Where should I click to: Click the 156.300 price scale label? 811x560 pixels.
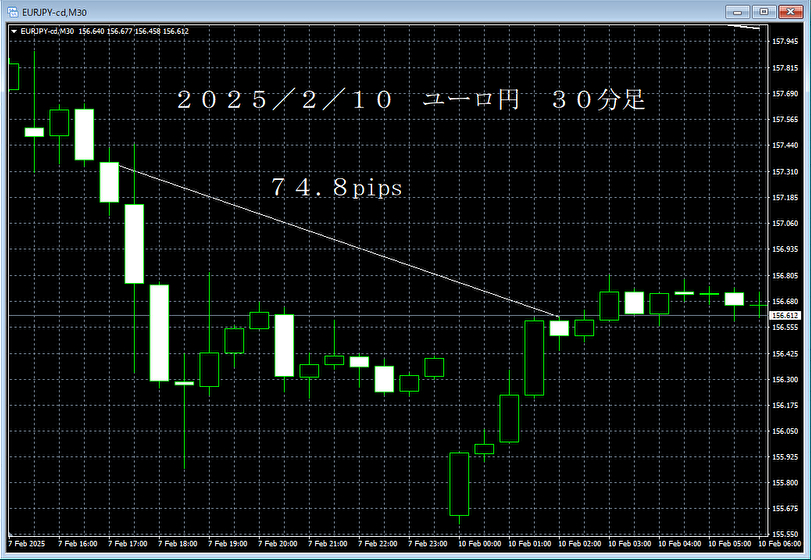pyautogui.click(x=785, y=380)
